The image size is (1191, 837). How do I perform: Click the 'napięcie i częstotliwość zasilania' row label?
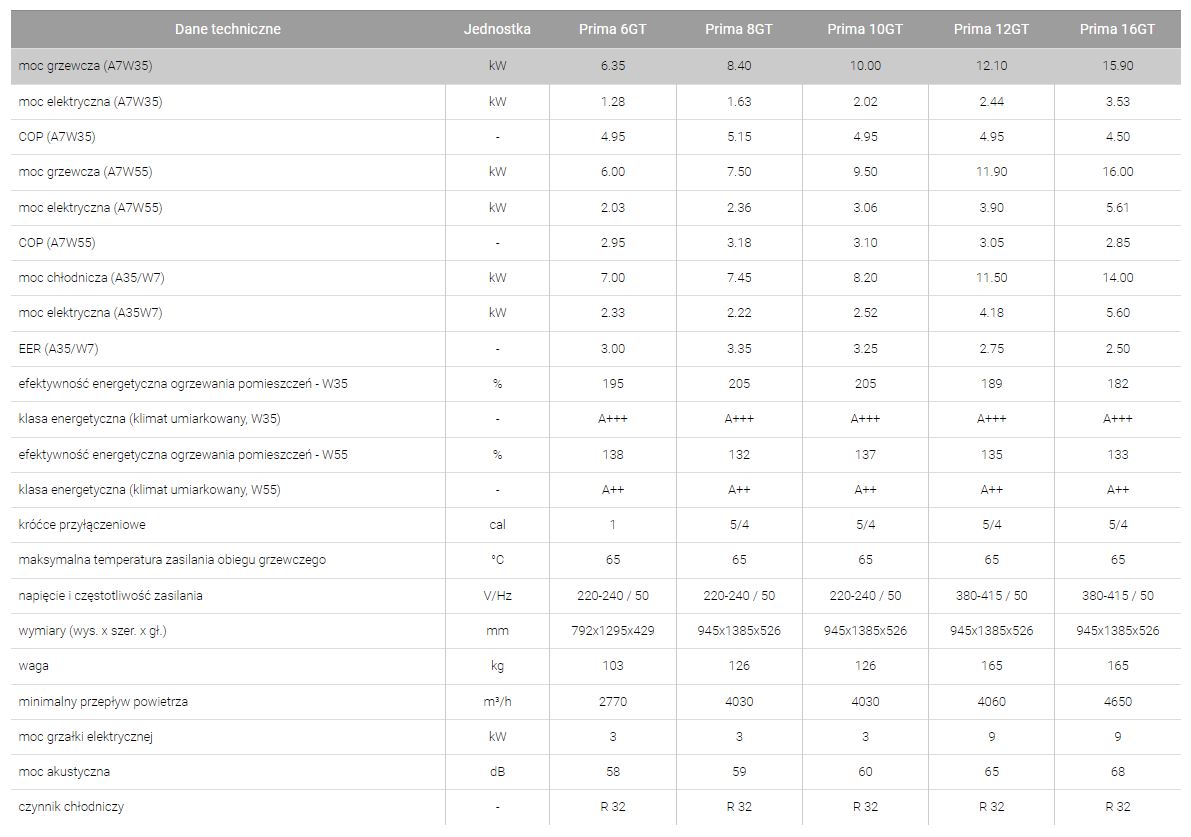[110, 596]
